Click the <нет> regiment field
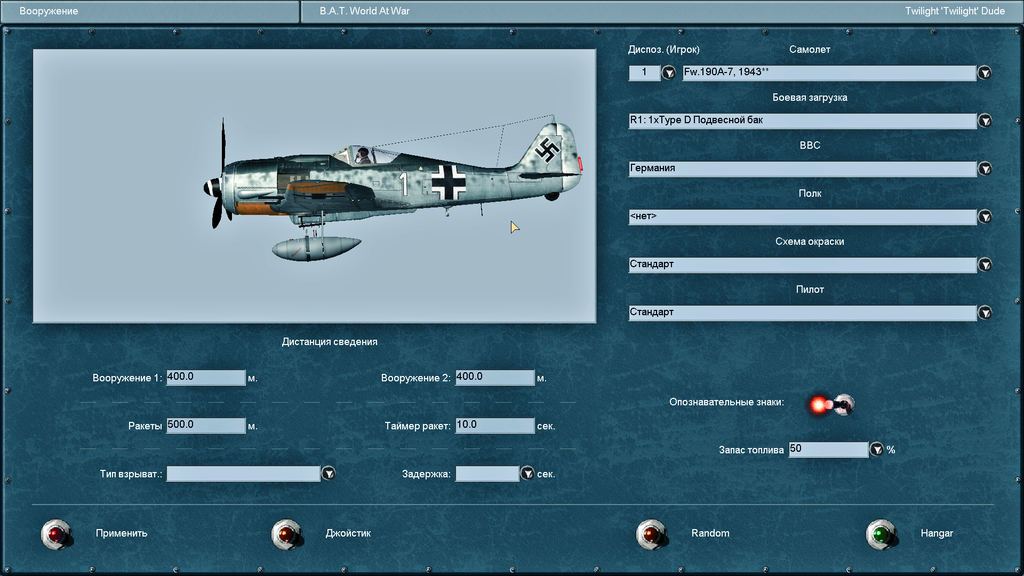 [802, 217]
